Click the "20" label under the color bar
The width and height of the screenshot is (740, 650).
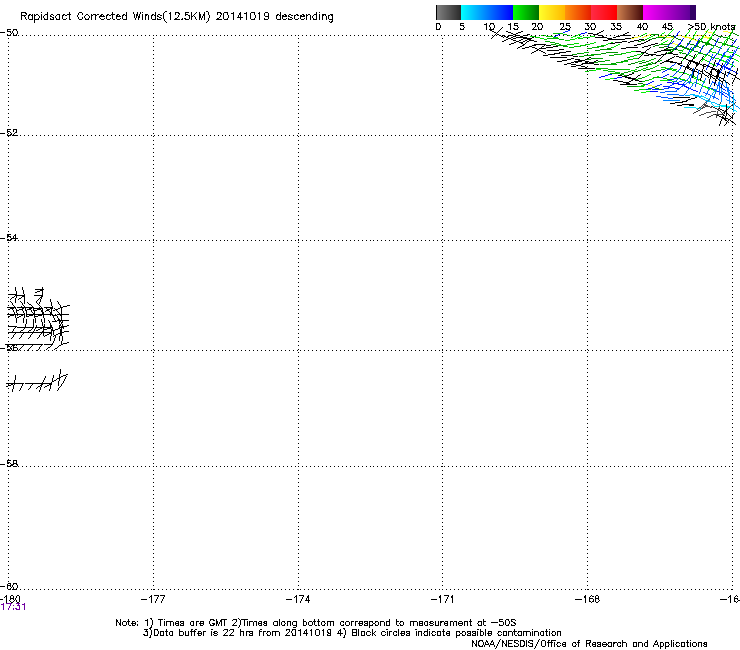click(x=537, y=27)
